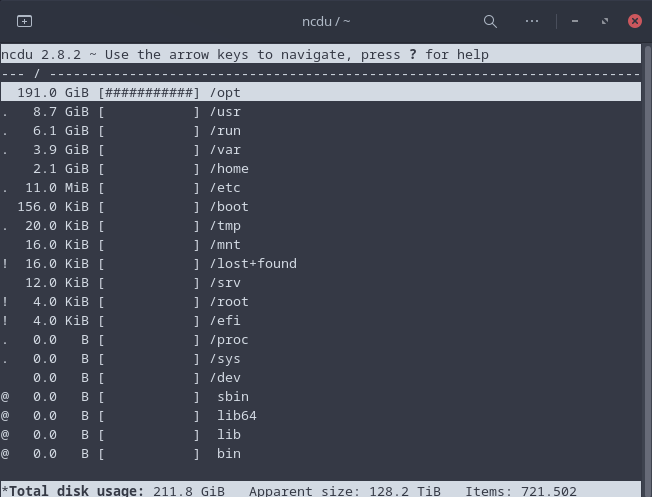Click the /run directory entry
The height and width of the screenshot is (497, 652).
point(225,131)
